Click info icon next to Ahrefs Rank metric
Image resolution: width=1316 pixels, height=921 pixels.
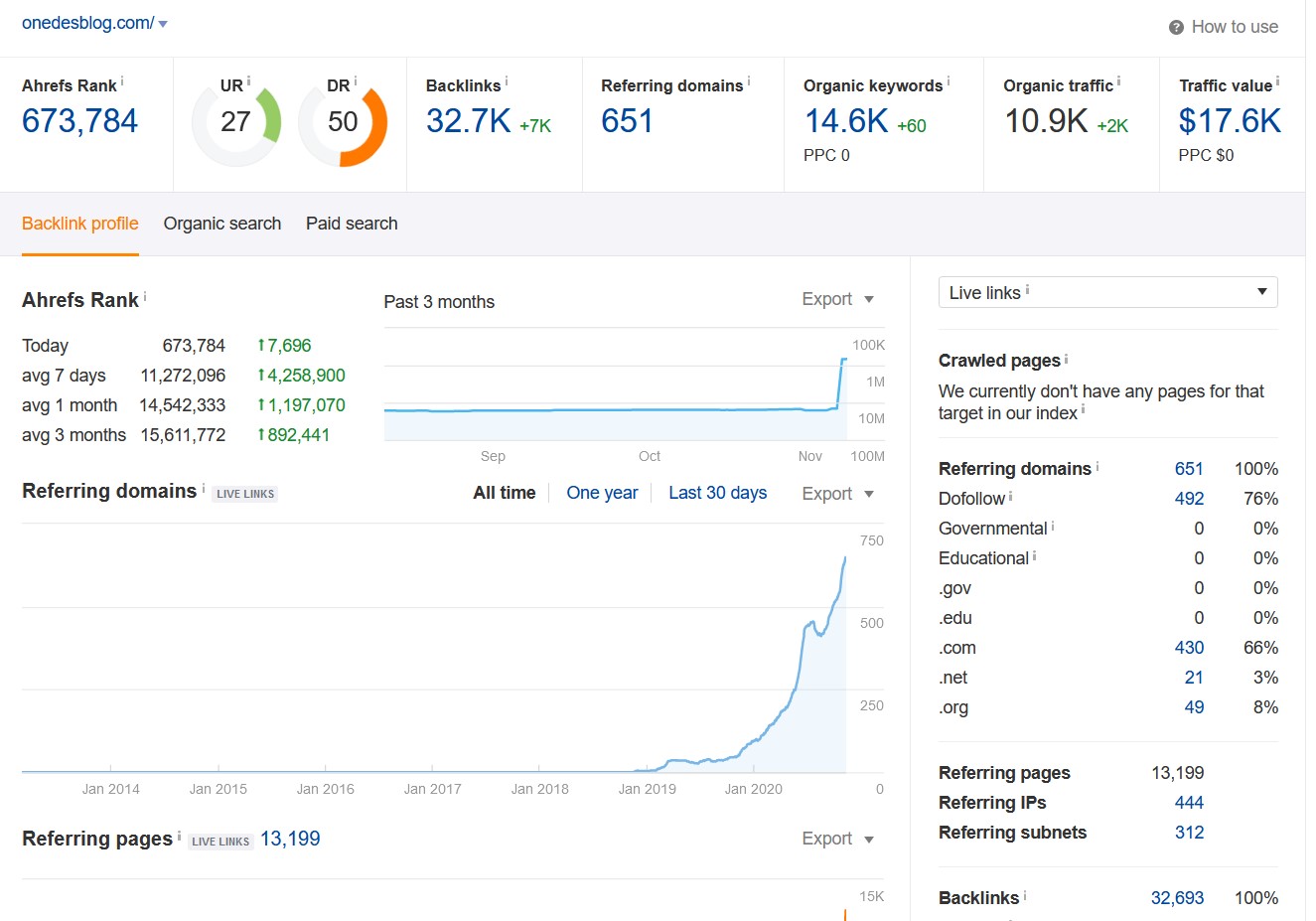point(122,81)
